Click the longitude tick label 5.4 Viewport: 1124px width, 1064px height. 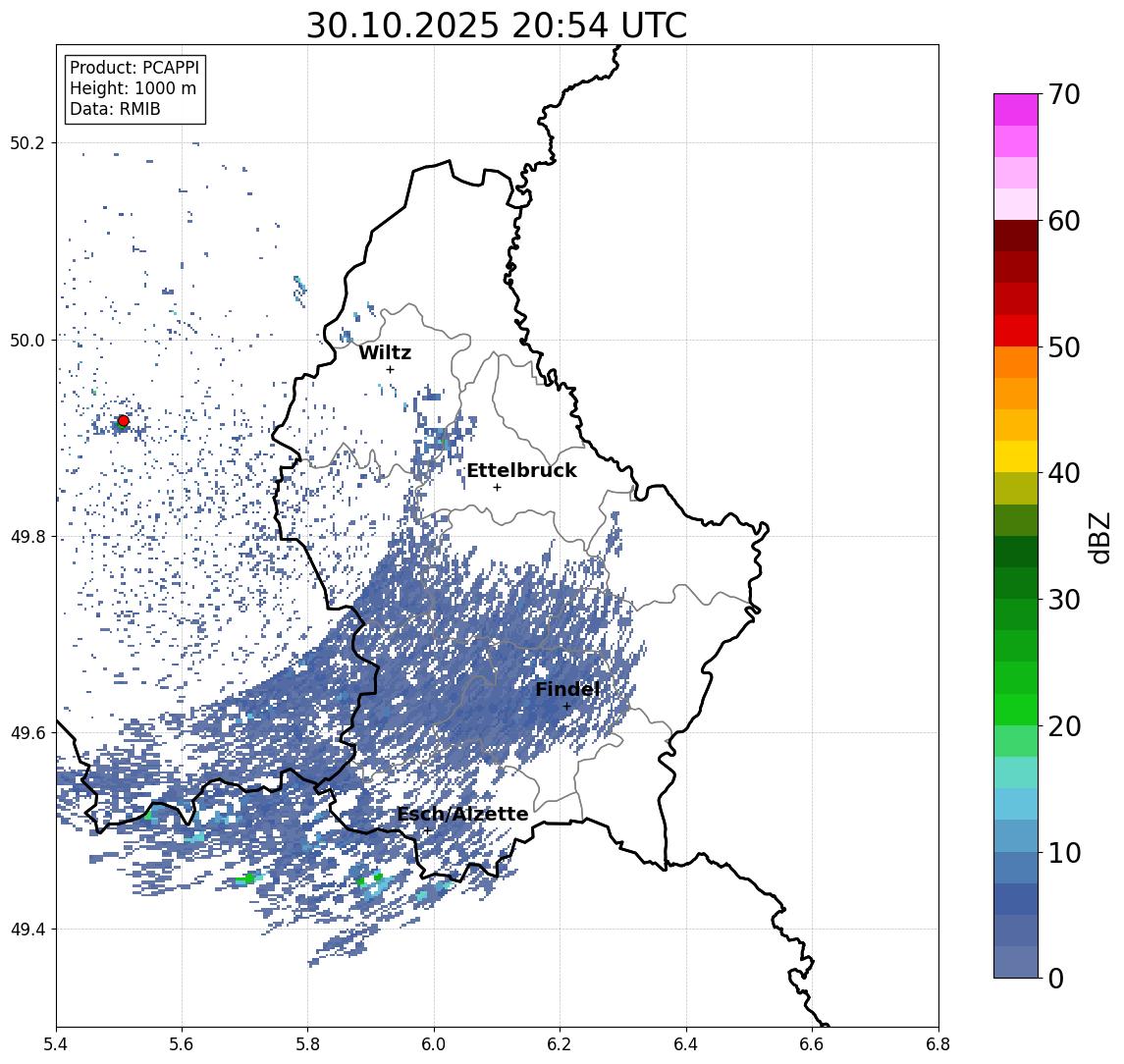(57, 1044)
